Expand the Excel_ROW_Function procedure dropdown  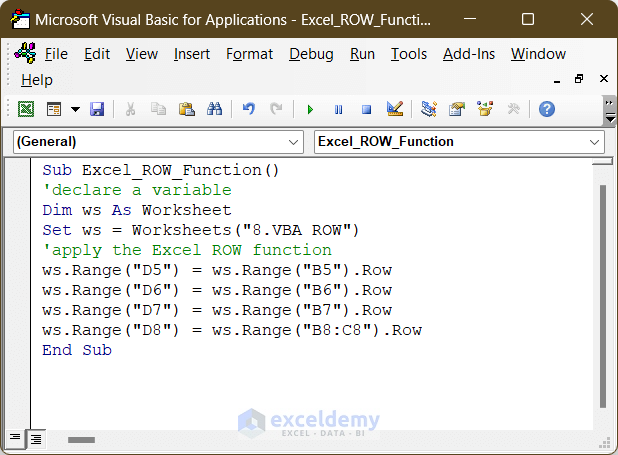tap(594, 142)
